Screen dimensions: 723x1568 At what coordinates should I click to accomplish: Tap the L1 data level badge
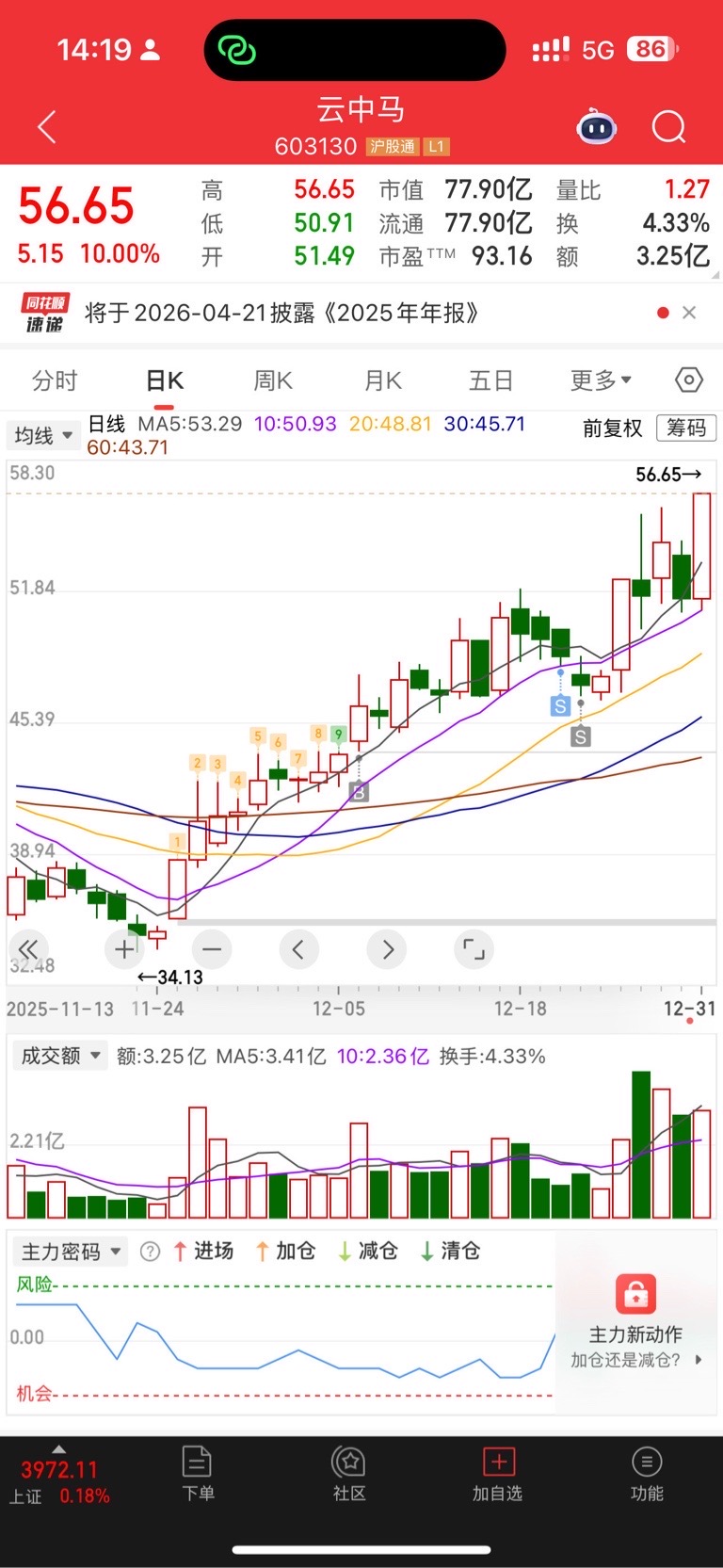click(436, 147)
